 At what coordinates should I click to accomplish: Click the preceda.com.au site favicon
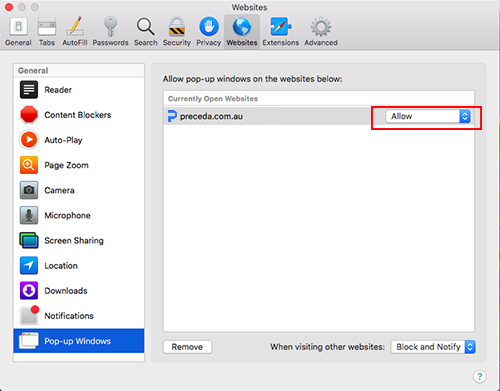pos(172,116)
